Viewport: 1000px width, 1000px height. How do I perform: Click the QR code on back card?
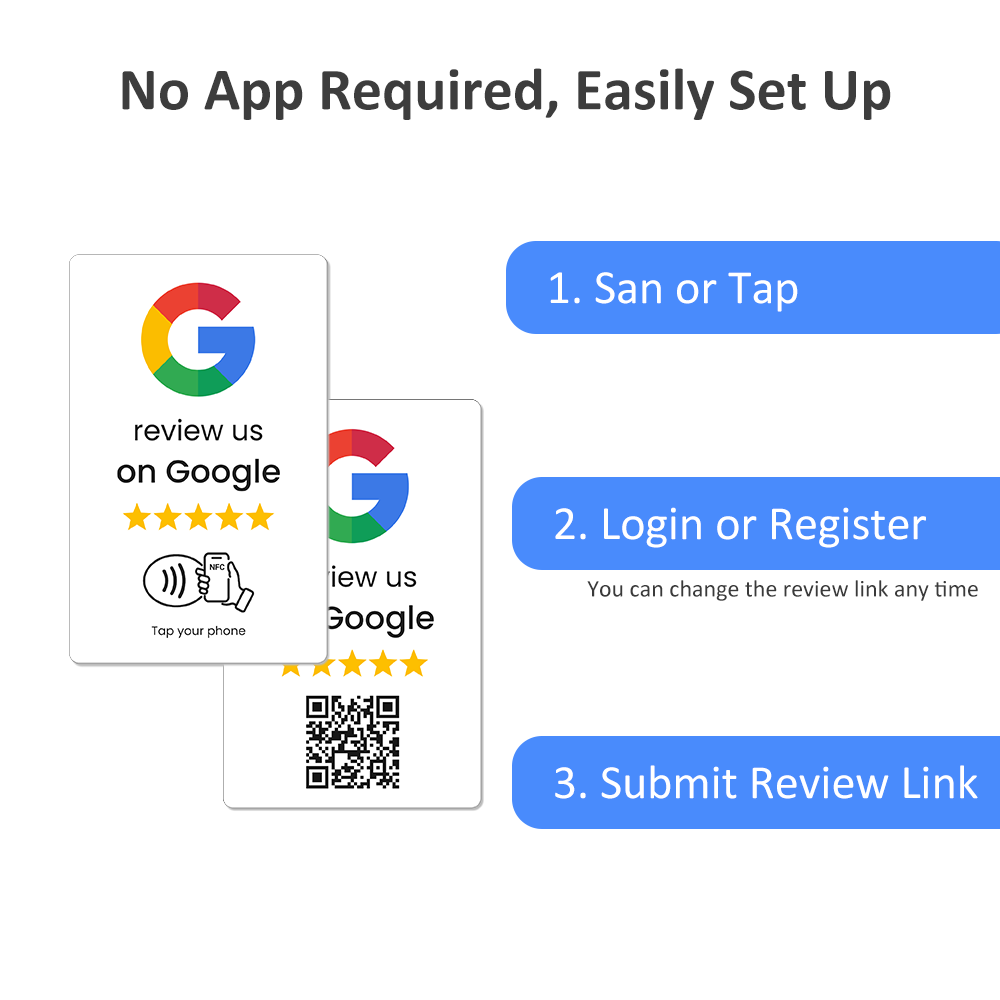(353, 742)
